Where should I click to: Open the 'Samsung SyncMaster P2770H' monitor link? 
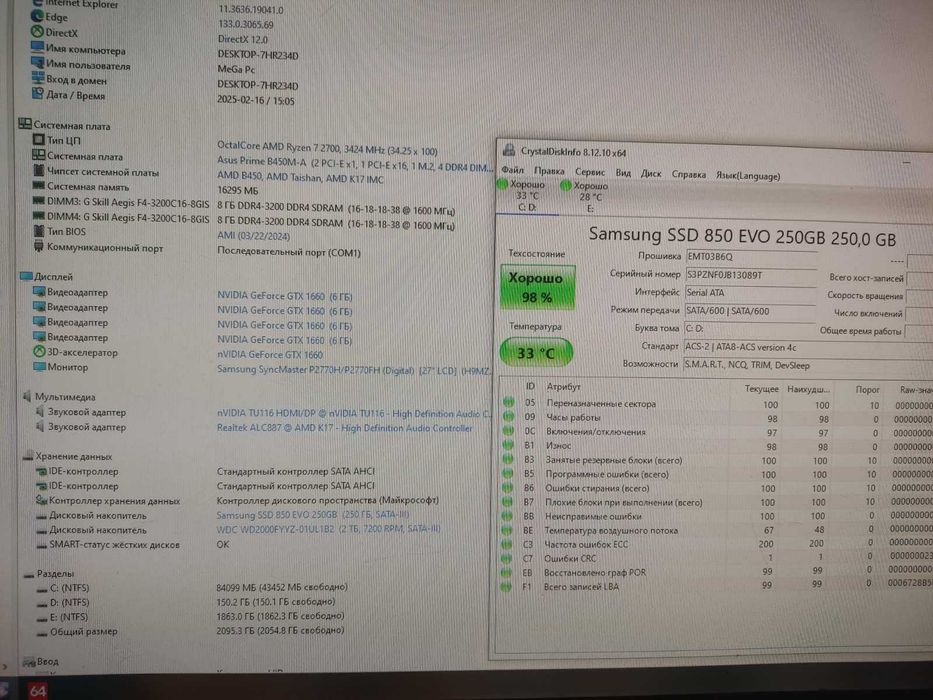[354, 370]
